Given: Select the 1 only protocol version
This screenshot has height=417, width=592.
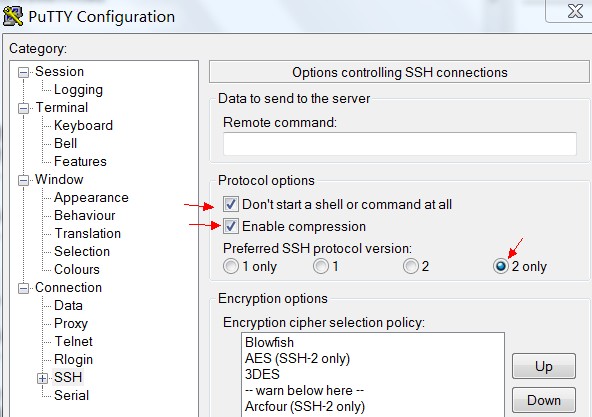Looking at the screenshot, I should pos(231,266).
